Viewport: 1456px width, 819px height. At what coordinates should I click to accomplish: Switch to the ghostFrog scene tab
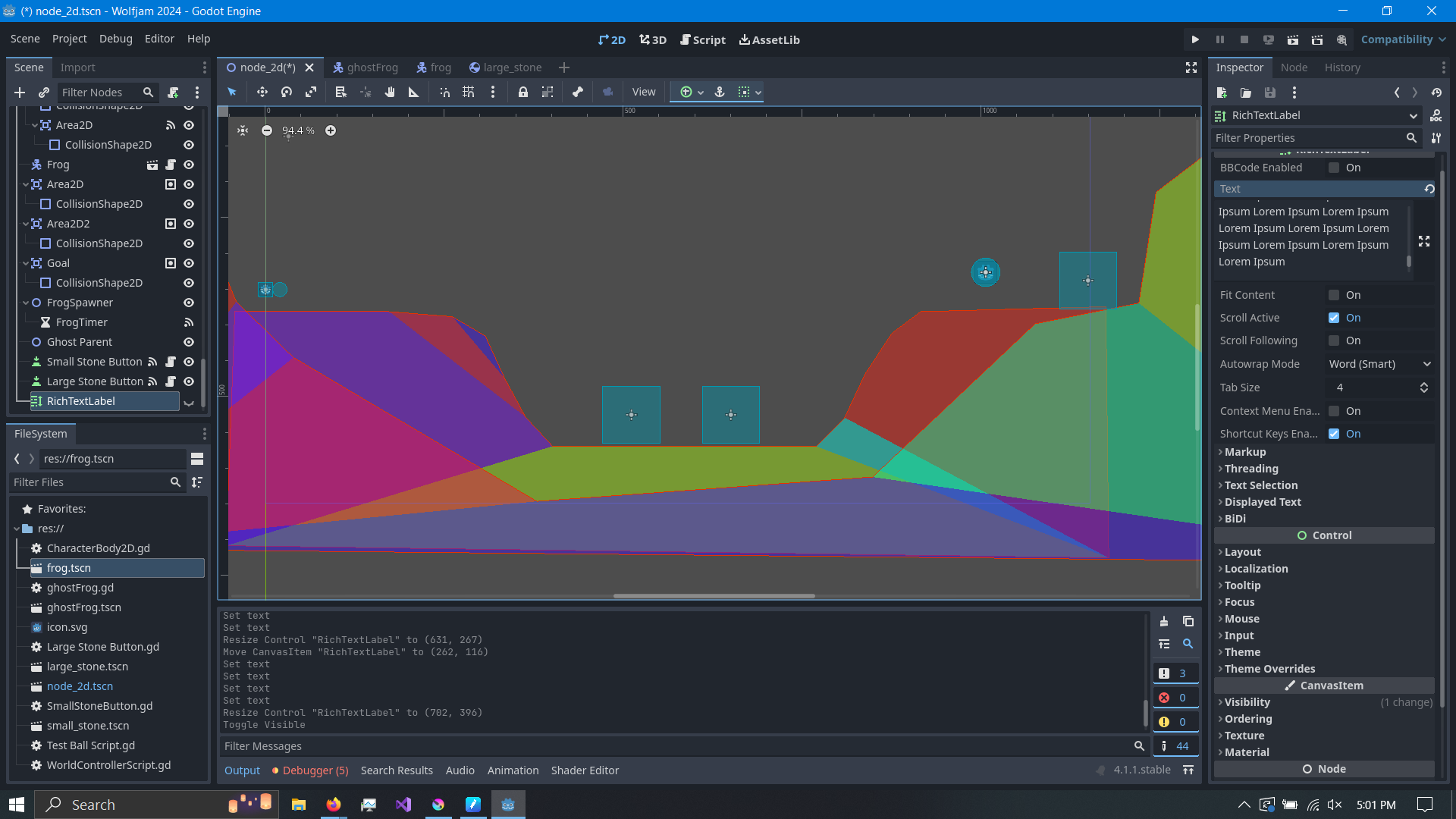(x=366, y=67)
